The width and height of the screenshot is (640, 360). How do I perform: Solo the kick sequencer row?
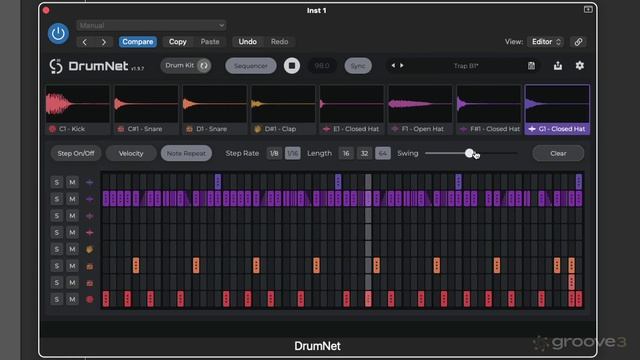[x=57, y=299]
